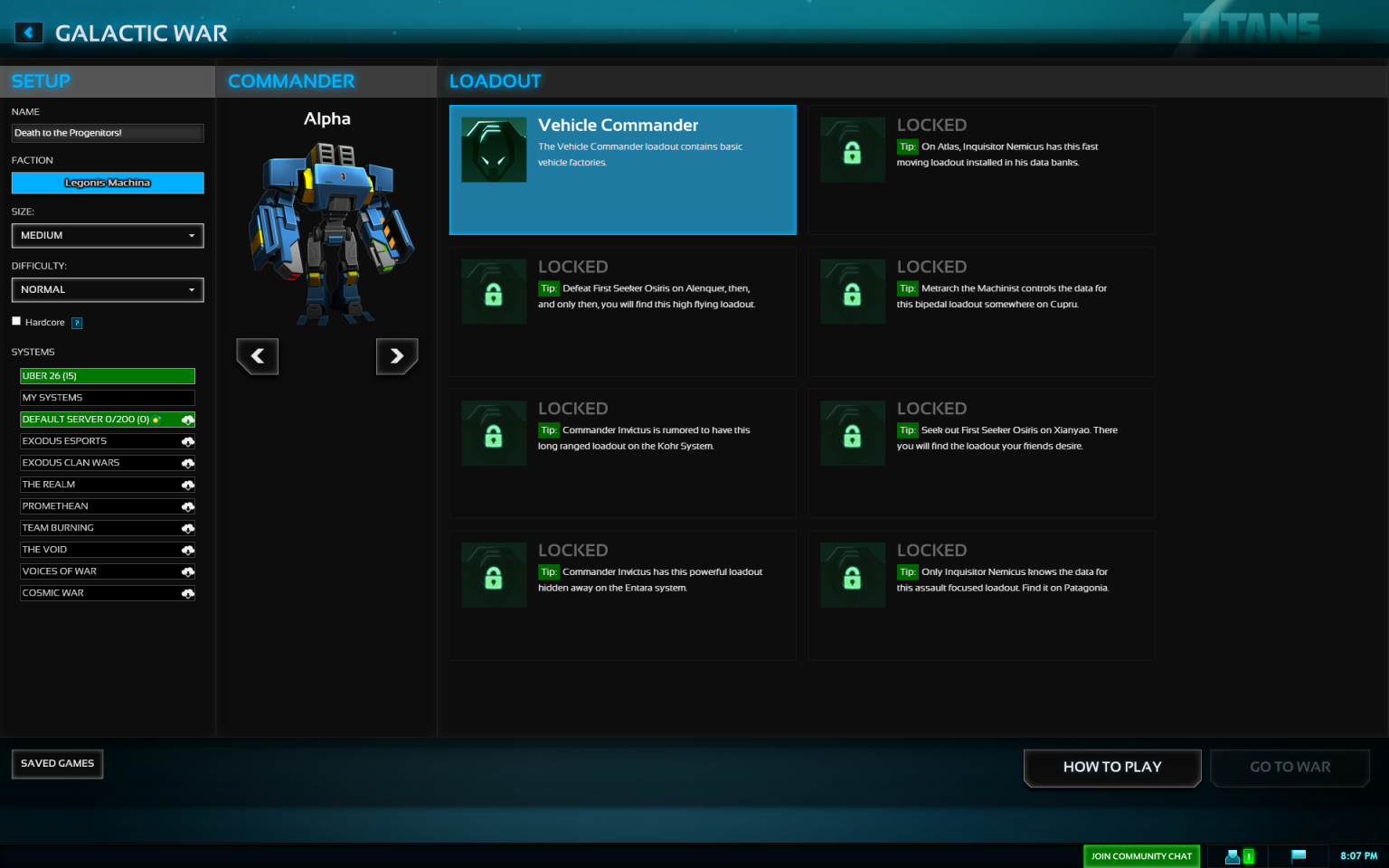Click the lock icon on the Patagonia assault loadout
The image size is (1389, 868).
[x=851, y=574]
